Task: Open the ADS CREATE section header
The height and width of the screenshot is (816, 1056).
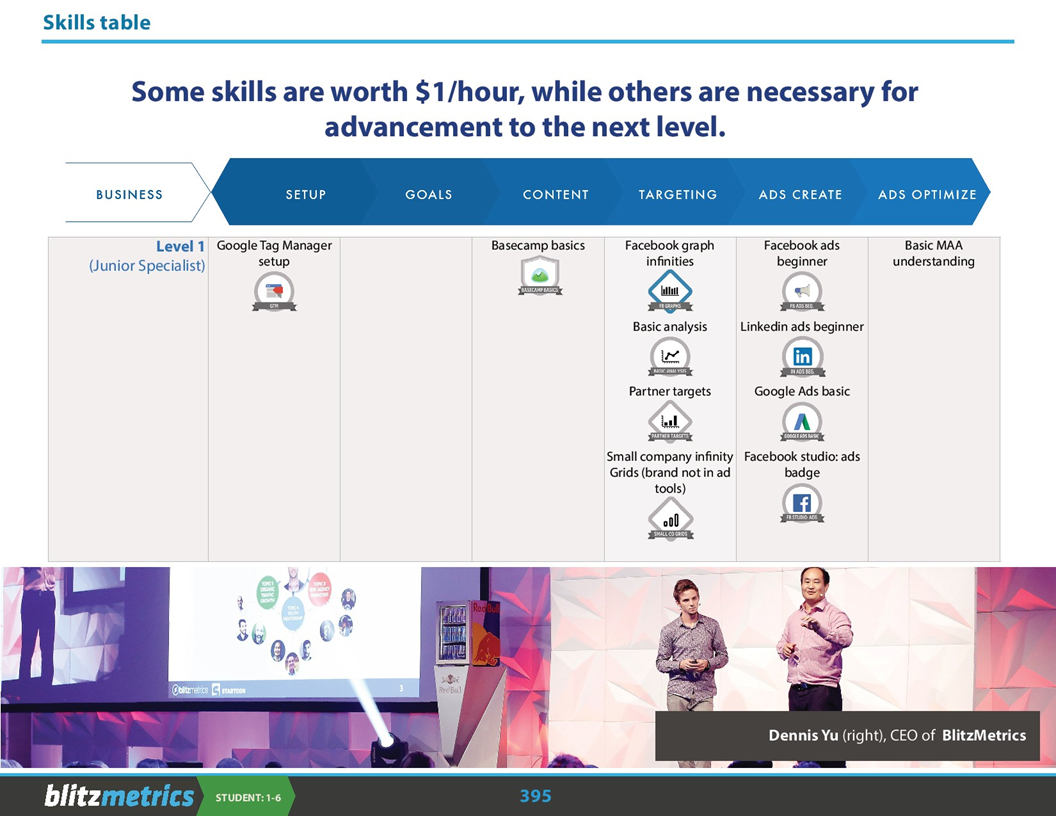Action: coord(800,195)
